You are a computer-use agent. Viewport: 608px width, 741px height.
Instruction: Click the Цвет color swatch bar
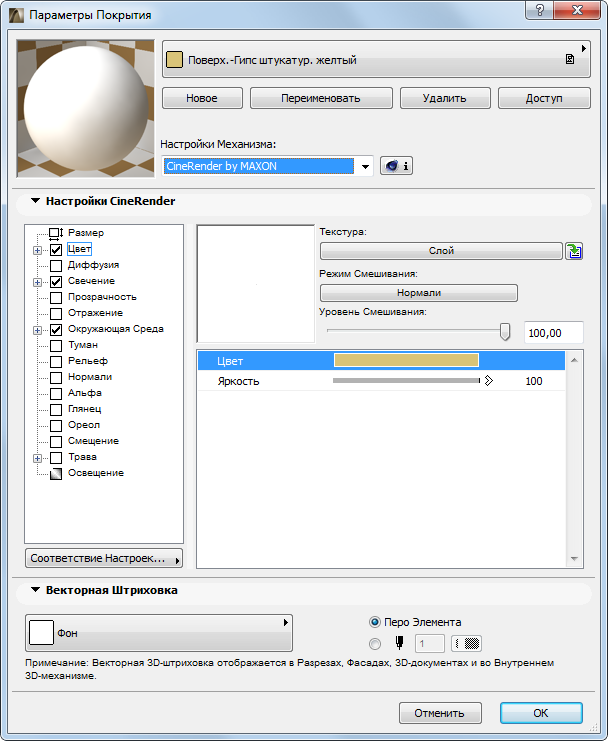pos(406,361)
